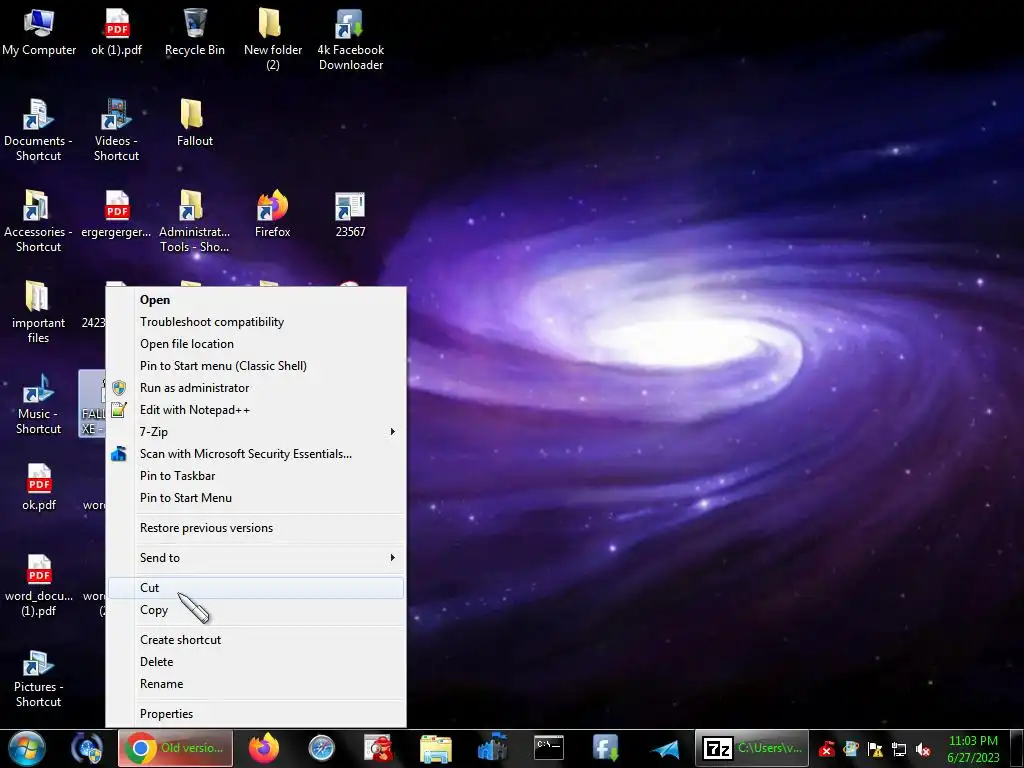The height and width of the screenshot is (768, 1024).
Task: Expand the 7-Zip submenu
Action: [x=255, y=432]
